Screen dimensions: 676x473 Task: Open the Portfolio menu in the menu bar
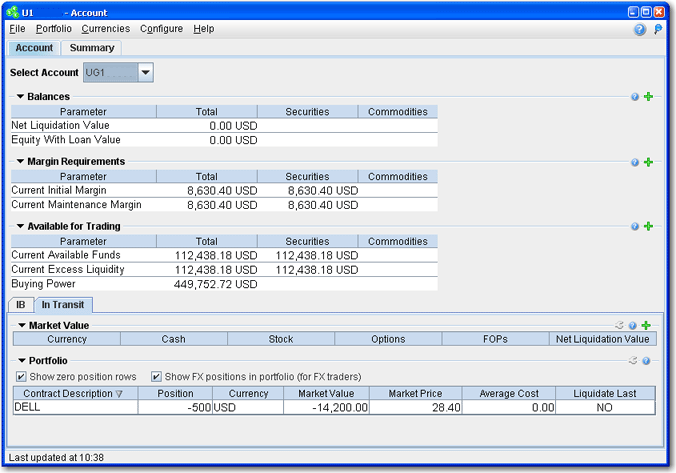pyautogui.click(x=53, y=29)
